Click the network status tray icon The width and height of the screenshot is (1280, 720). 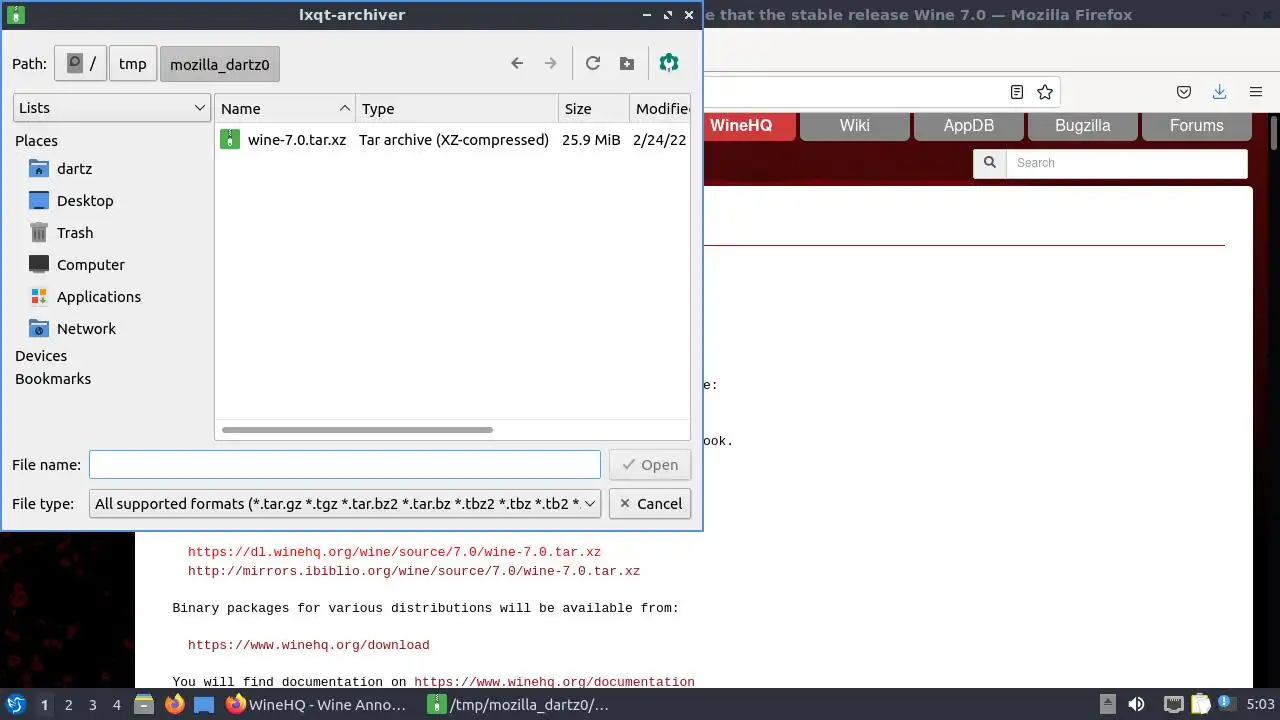click(1174, 705)
